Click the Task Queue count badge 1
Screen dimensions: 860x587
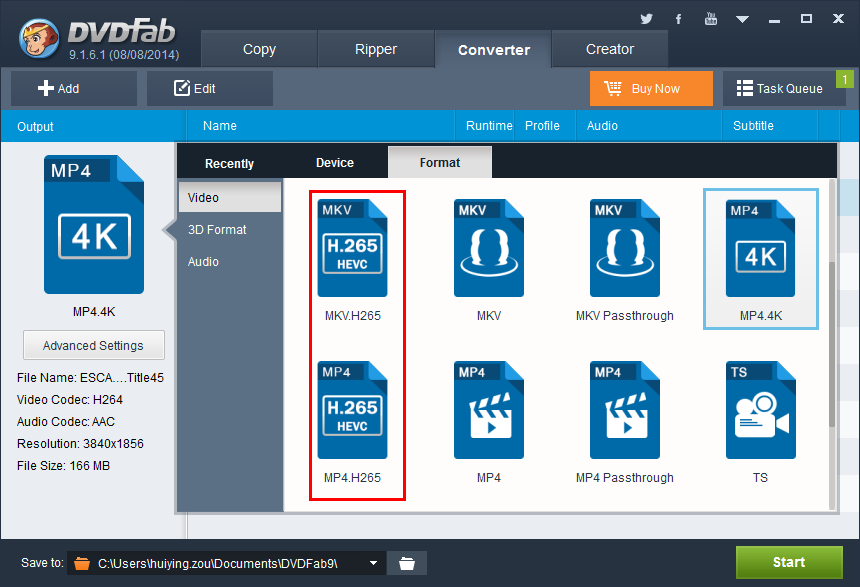pyautogui.click(x=845, y=80)
